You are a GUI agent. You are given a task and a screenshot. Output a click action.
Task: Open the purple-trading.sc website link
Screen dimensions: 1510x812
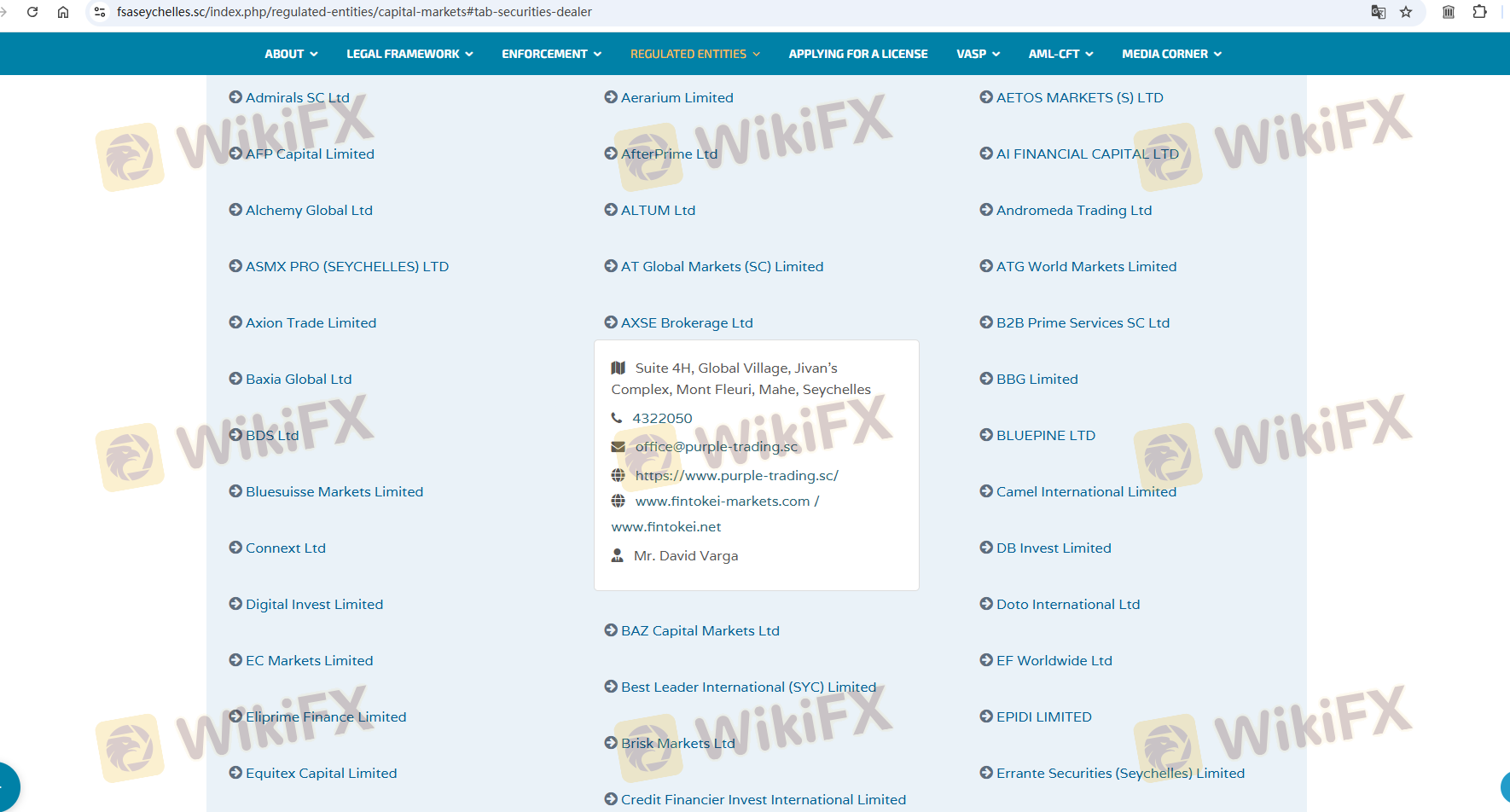point(736,475)
